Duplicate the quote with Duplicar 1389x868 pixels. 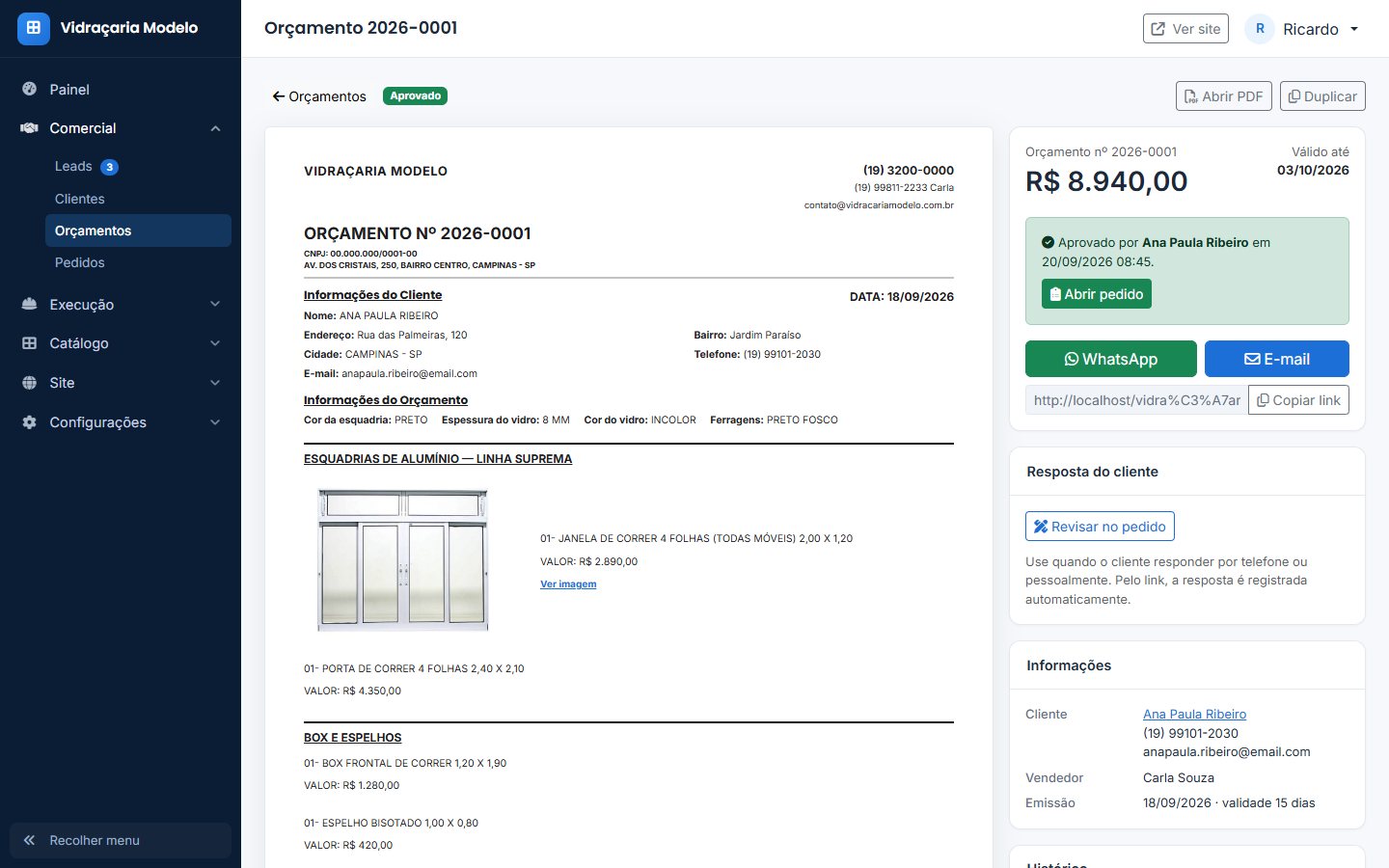[1322, 96]
